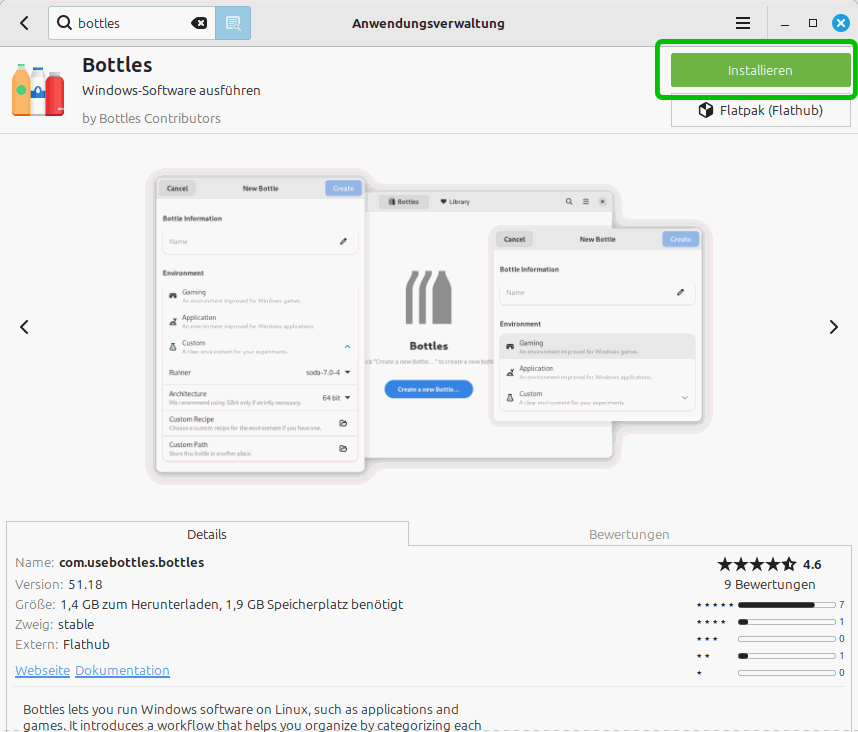Enlarge the Bottles screenshot preview
This screenshot has height=732, width=858.
click(x=429, y=327)
